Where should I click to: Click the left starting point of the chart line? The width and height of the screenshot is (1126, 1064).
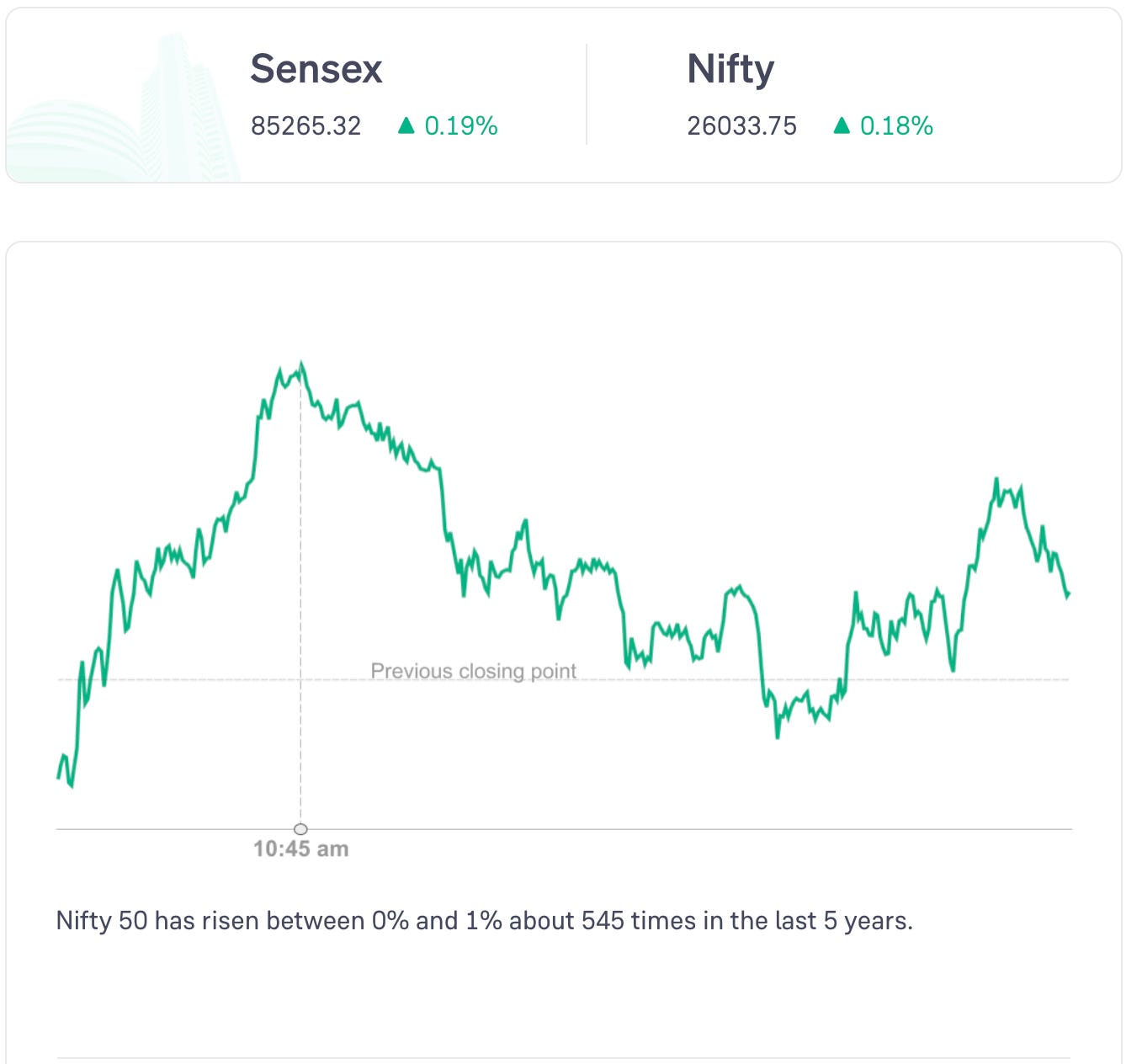tap(58, 777)
